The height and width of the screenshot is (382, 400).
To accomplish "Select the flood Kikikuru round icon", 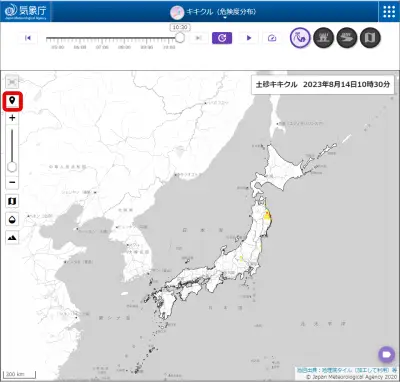I will tap(347, 38).
